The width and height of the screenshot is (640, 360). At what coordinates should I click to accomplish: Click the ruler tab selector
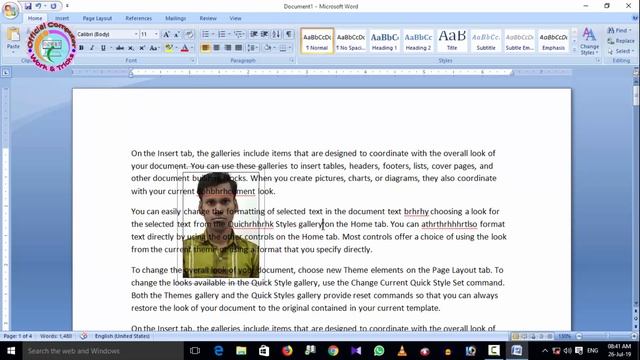click(x=6, y=73)
